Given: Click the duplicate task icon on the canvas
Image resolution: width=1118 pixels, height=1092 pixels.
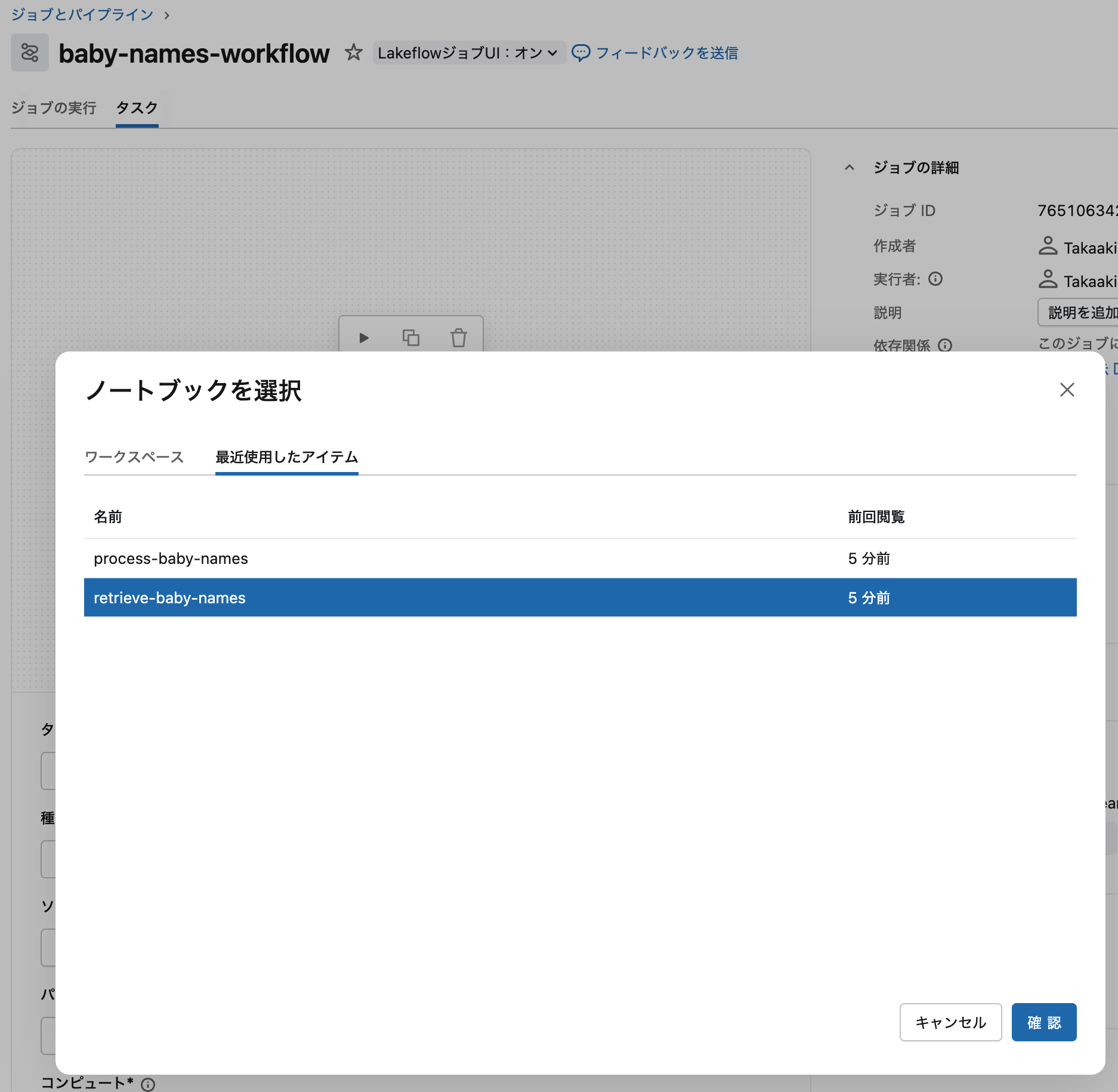Looking at the screenshot, I should click(412, 338).
